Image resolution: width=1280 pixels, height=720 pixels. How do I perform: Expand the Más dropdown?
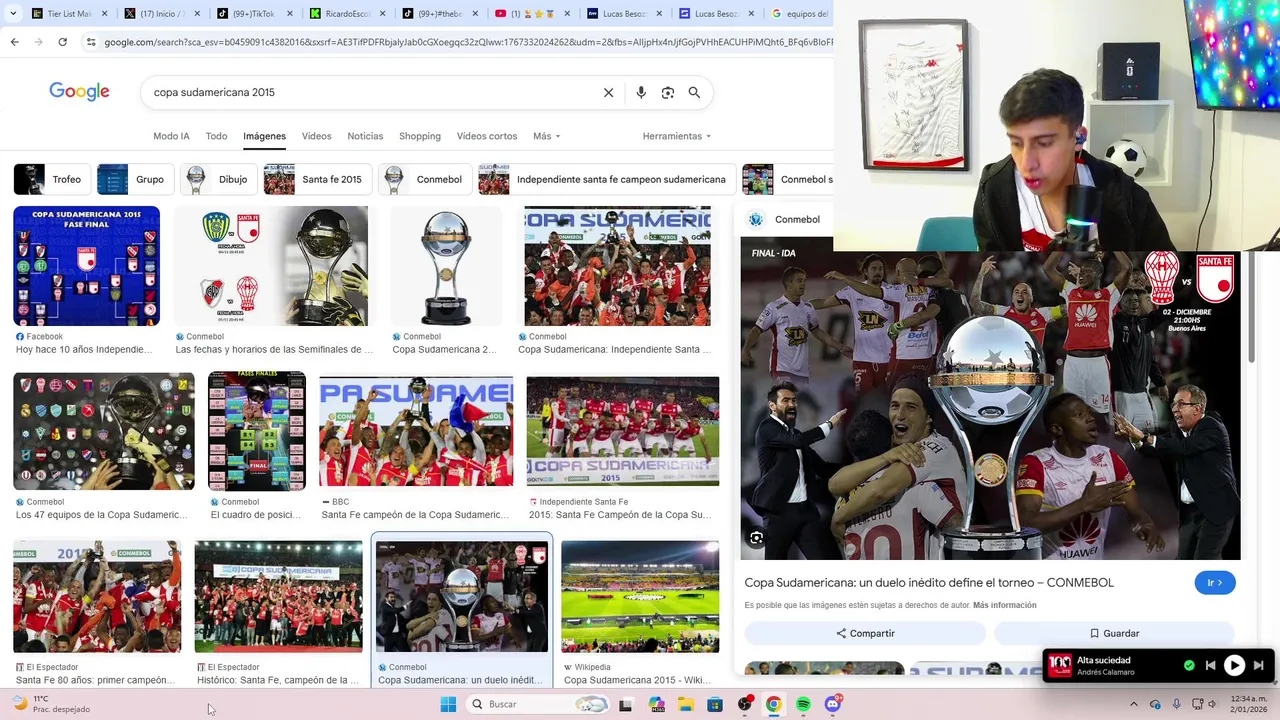[546, 136]
